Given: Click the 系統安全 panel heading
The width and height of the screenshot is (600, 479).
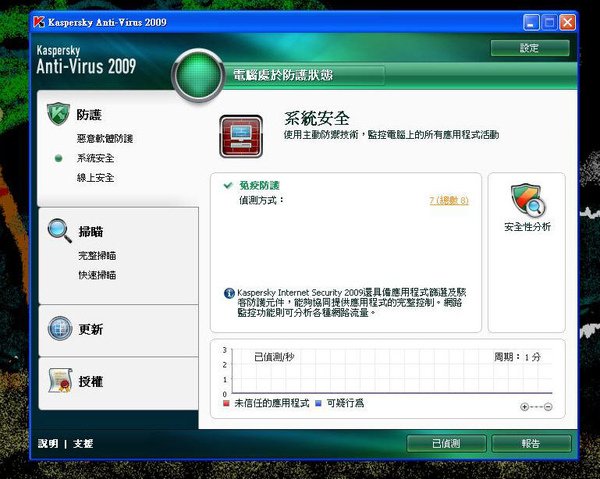Looking at the screenshot, I should tap(317, 118).
